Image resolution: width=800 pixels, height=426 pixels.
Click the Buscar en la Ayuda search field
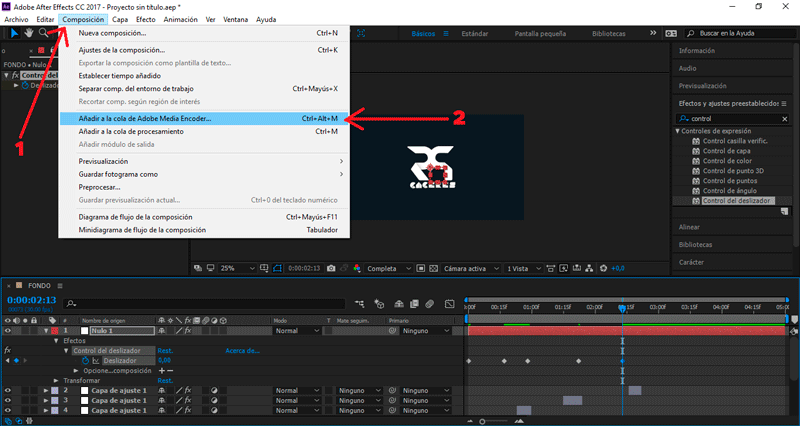(738, 33)
